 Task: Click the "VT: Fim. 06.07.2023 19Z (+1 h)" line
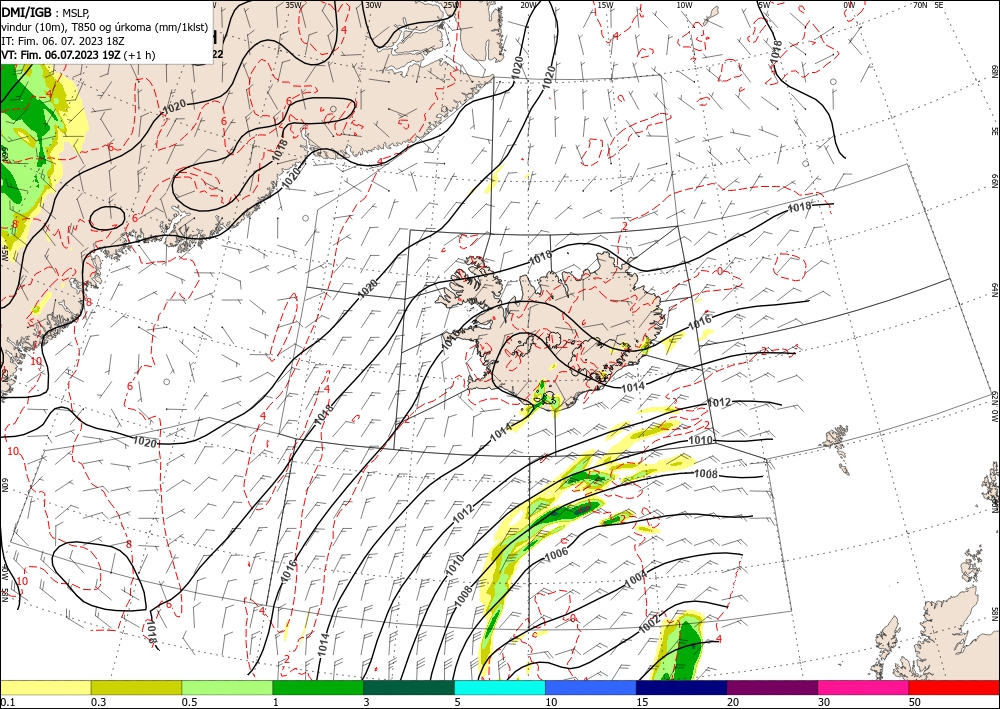(78, 55)
